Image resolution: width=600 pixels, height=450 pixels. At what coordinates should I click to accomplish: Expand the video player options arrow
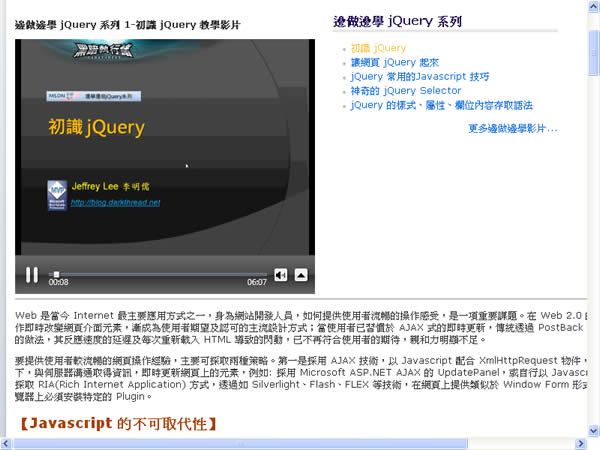coord(301,275)
